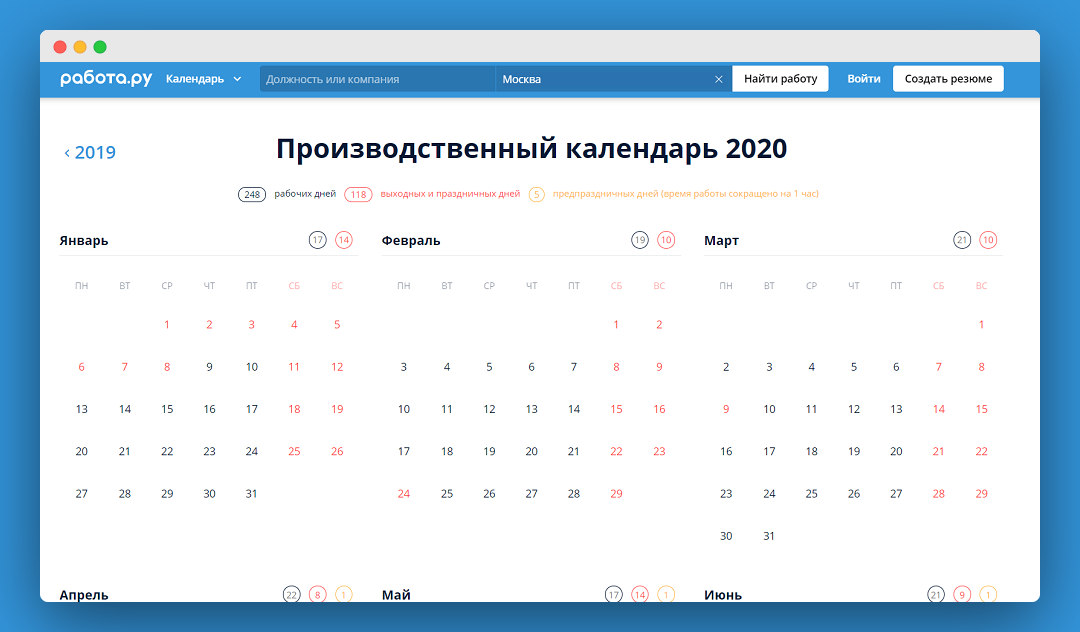Click February's 10 days-off circle
Screen dimensions: 1080x632
666,240
